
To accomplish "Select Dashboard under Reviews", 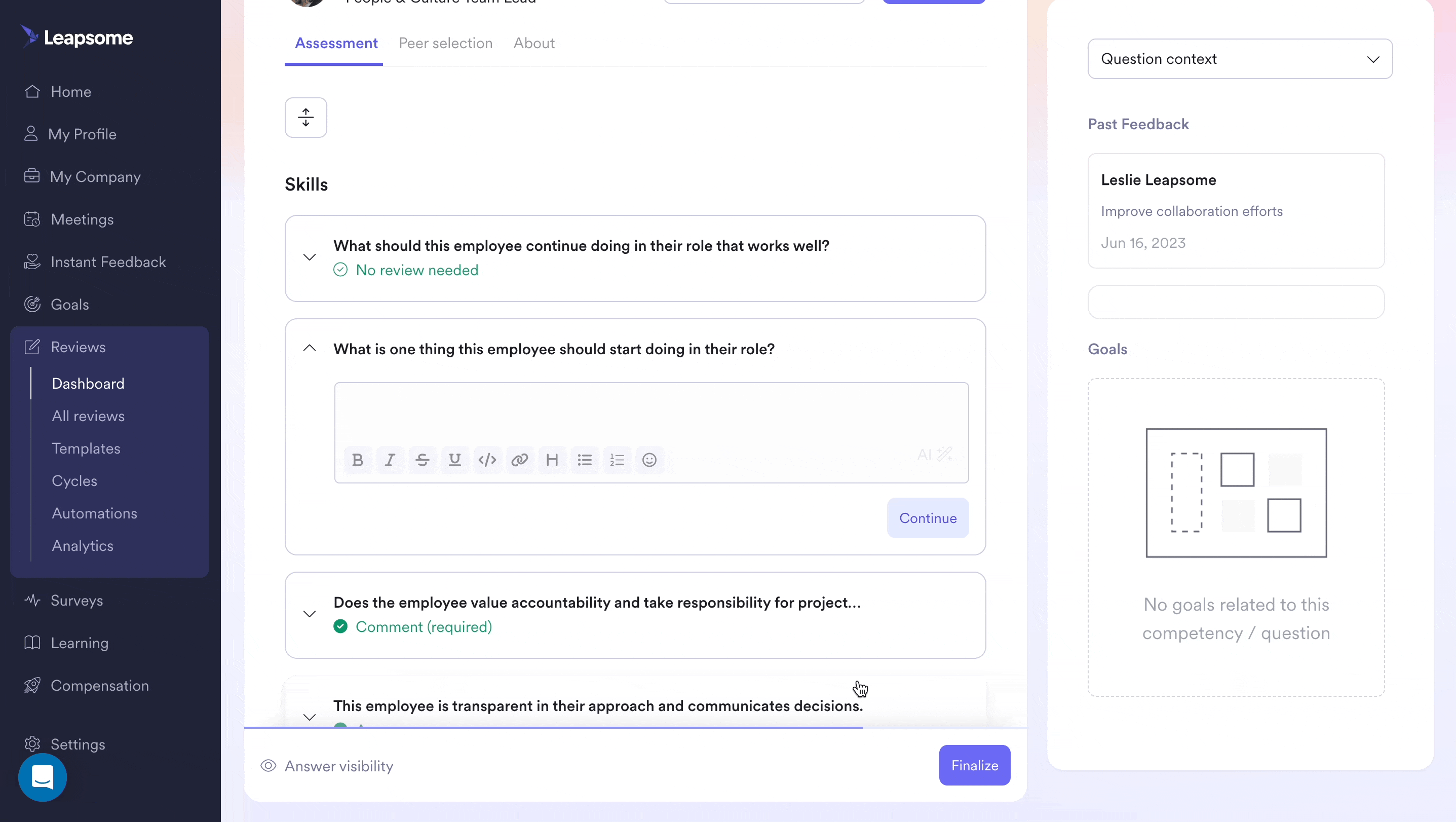I will 88,383.
